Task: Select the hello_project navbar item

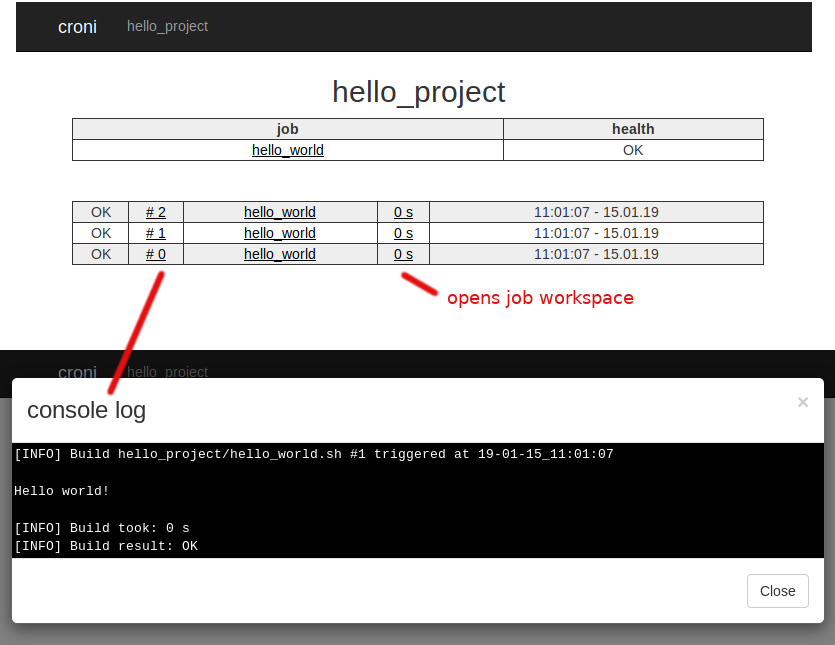Action: (167, 27)
